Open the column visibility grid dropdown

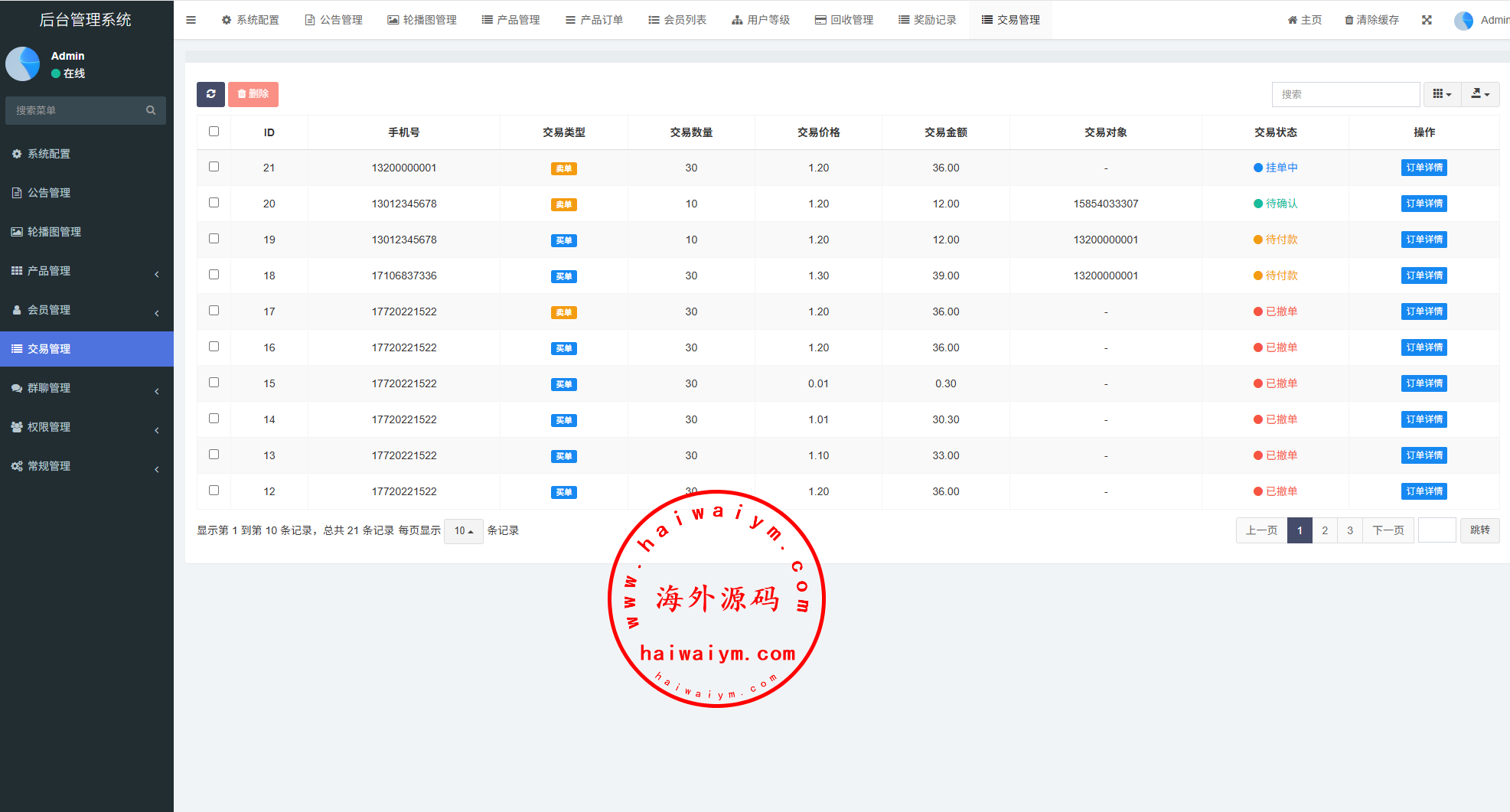coord(1442,94)
